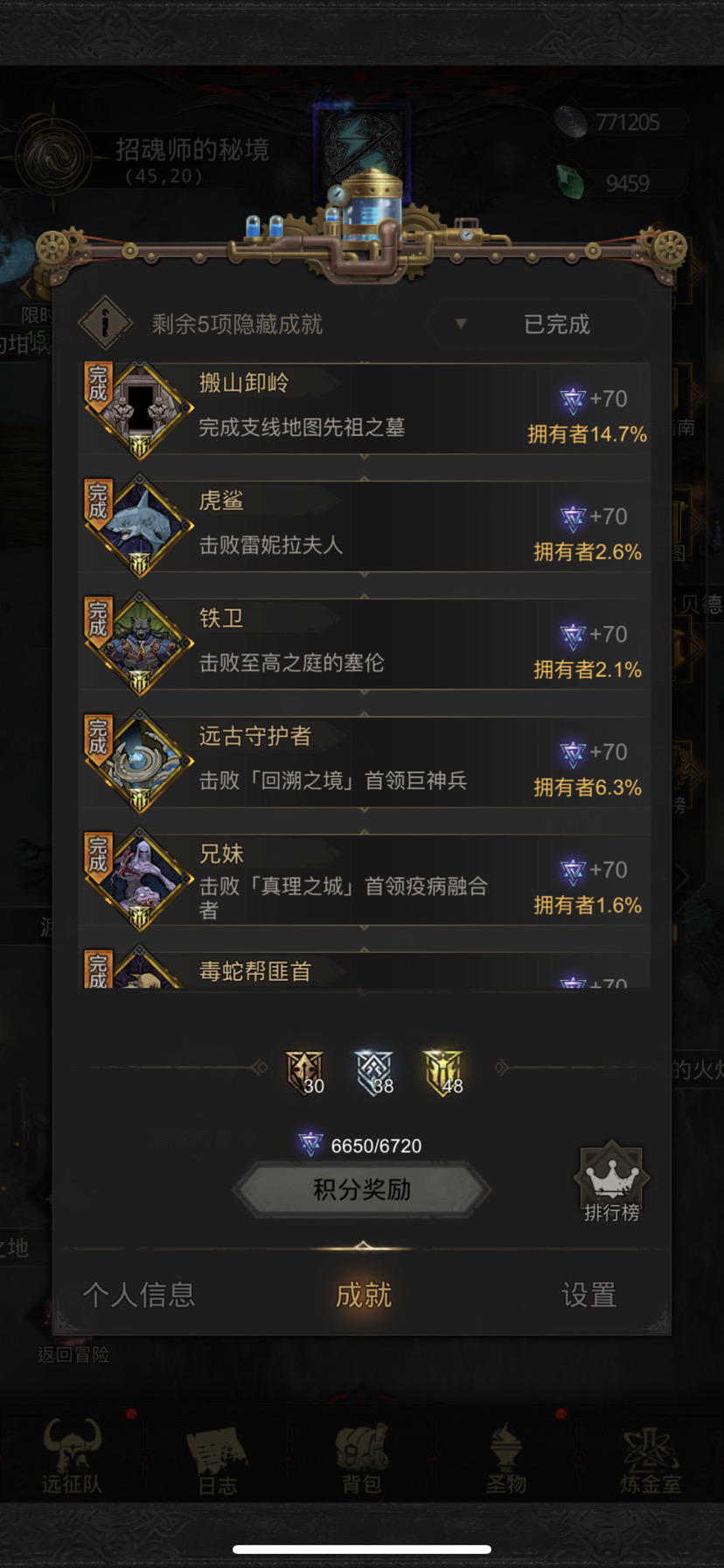Screen dimensions: 724x1568
Task: Switch to the 个人信息 tab
Action: 138,1294
